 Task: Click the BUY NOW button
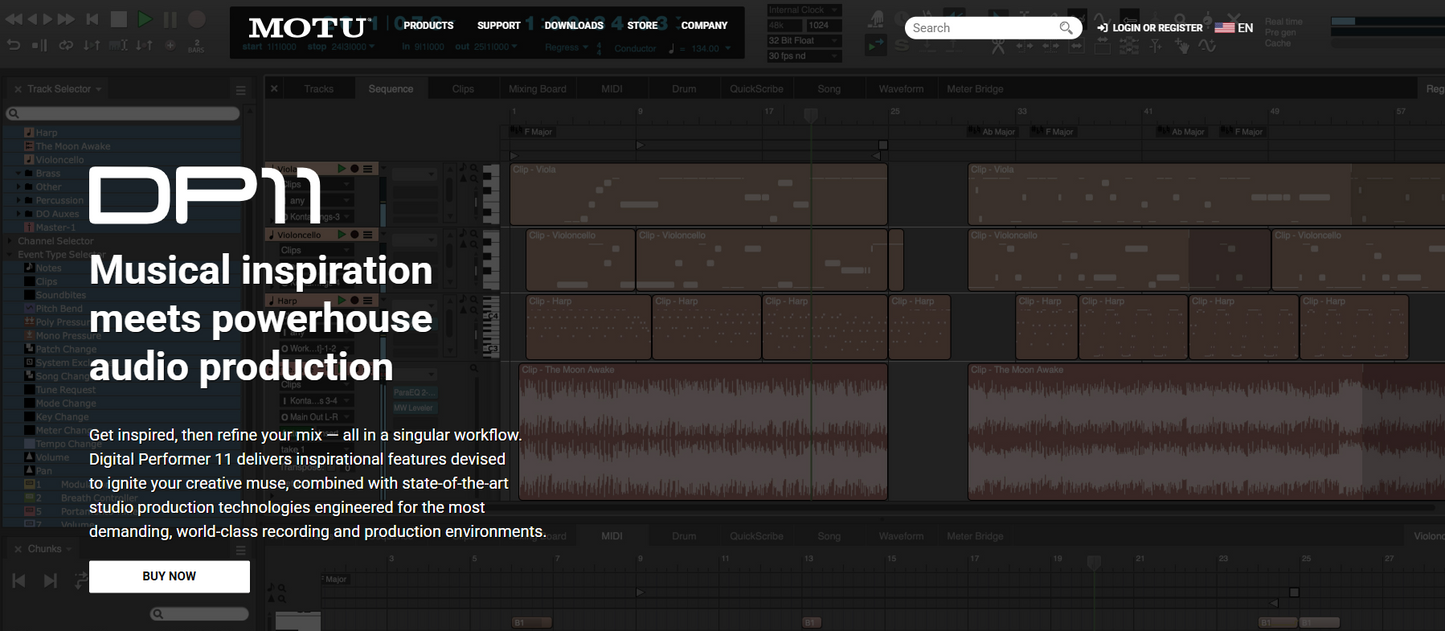(x=169, y=576)
